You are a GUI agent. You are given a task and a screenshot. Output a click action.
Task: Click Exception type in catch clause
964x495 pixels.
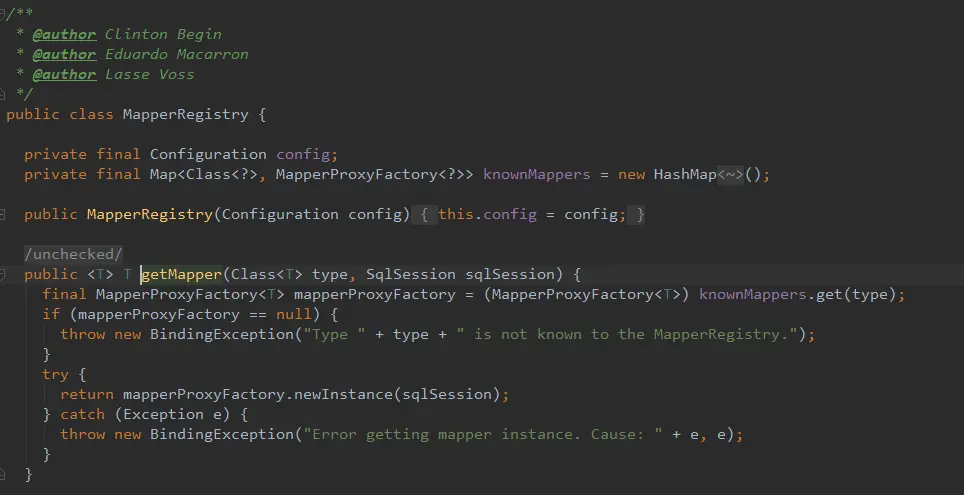(163, 414)
